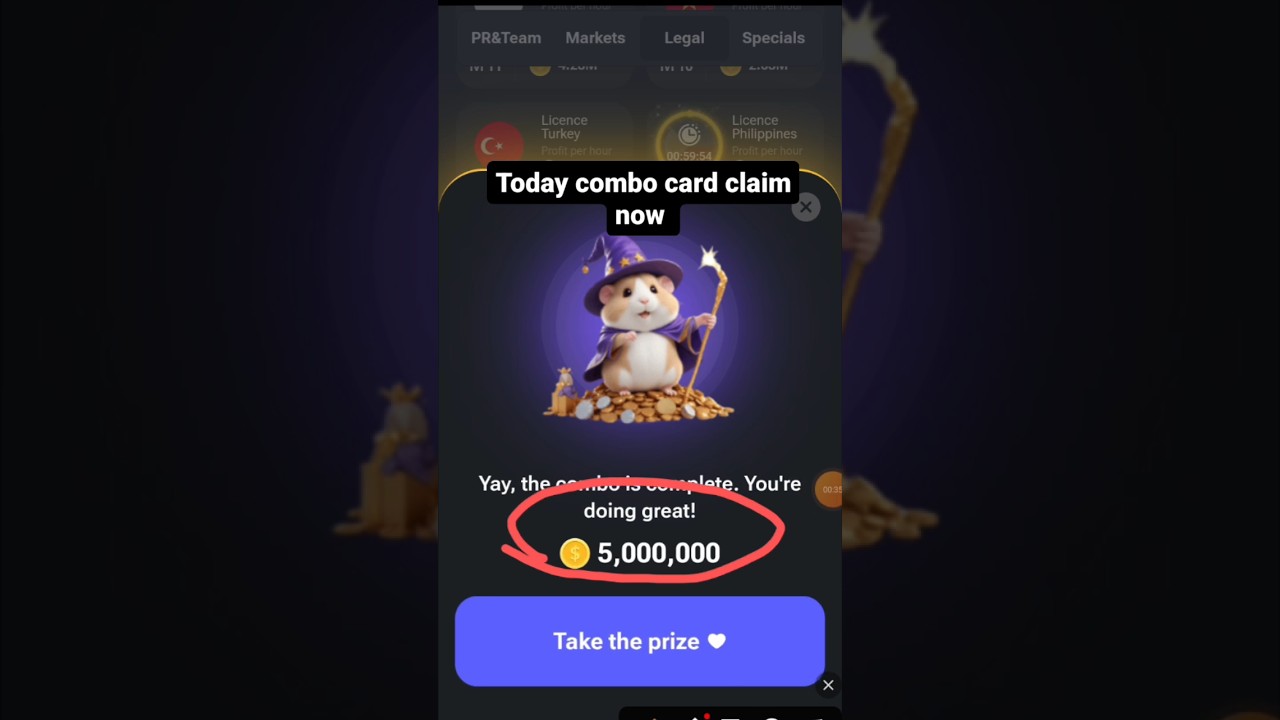Click the white heart on the prize button
The width and height of the screenshot is (1280, 720).
click(x=716, y=641)
